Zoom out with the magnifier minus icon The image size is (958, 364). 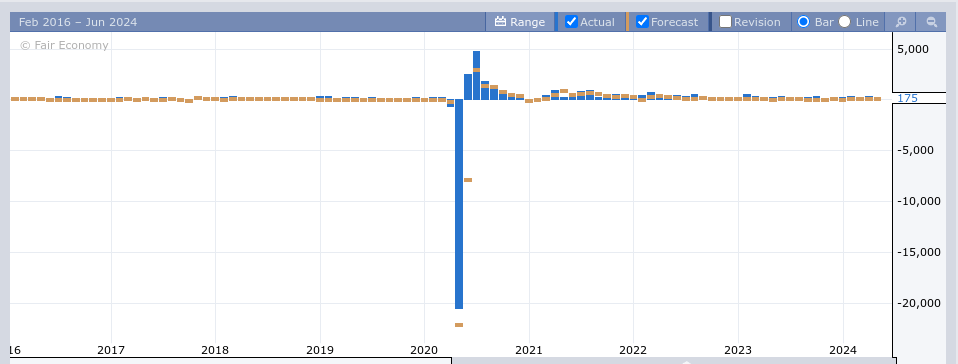point(932,22)
